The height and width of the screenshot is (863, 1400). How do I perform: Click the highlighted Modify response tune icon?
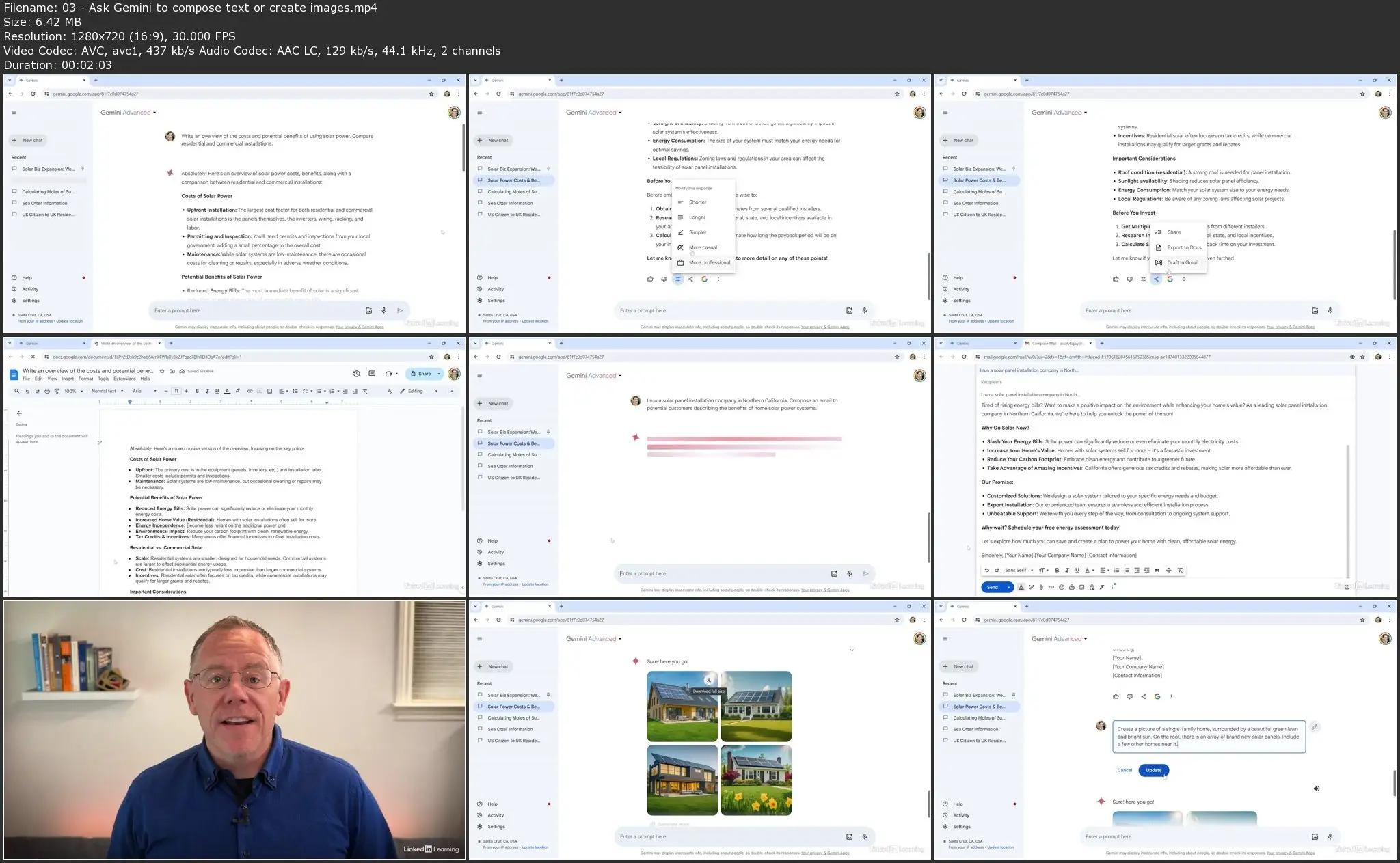click(677, 279)
